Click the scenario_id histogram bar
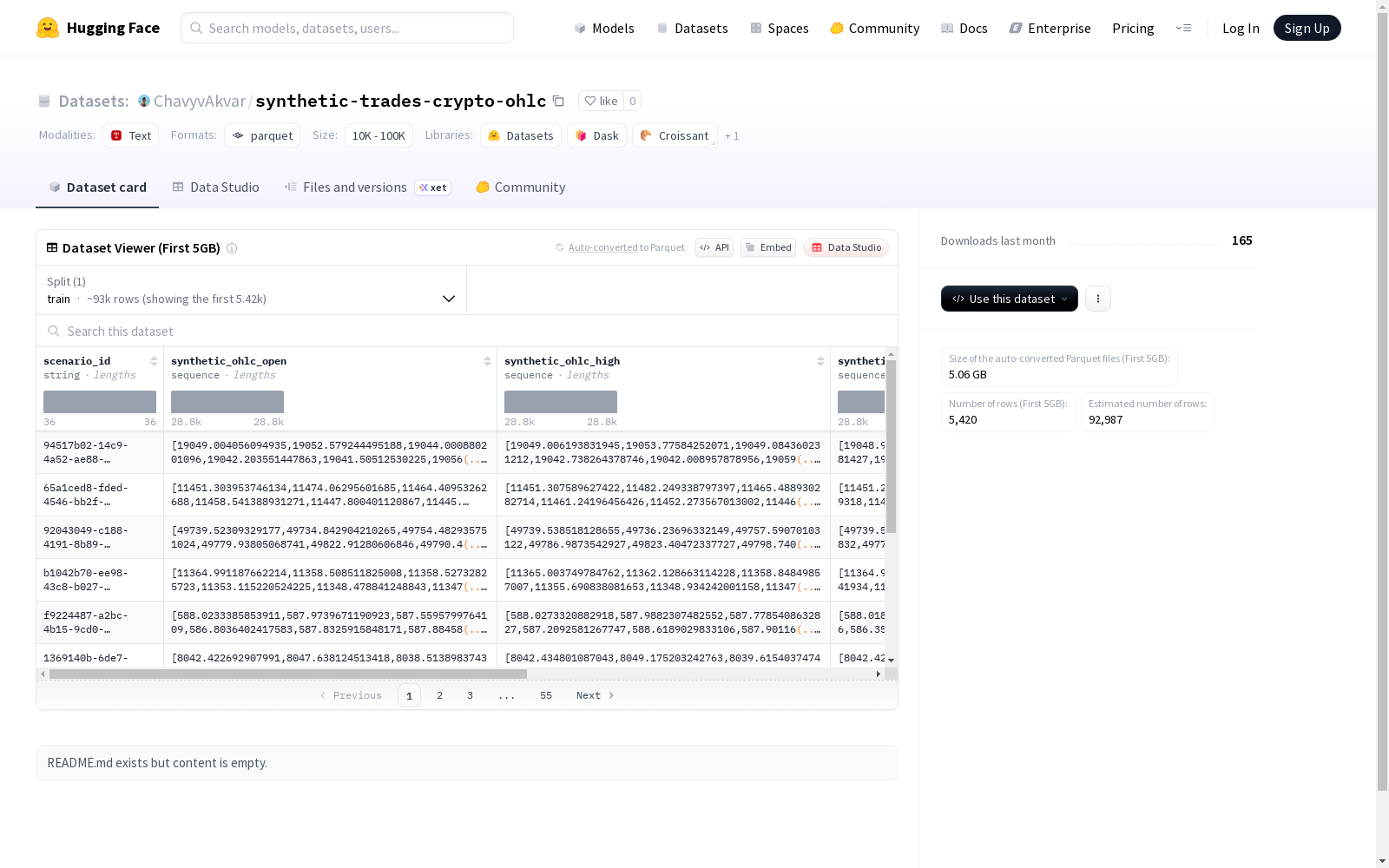 pos(100,402)
